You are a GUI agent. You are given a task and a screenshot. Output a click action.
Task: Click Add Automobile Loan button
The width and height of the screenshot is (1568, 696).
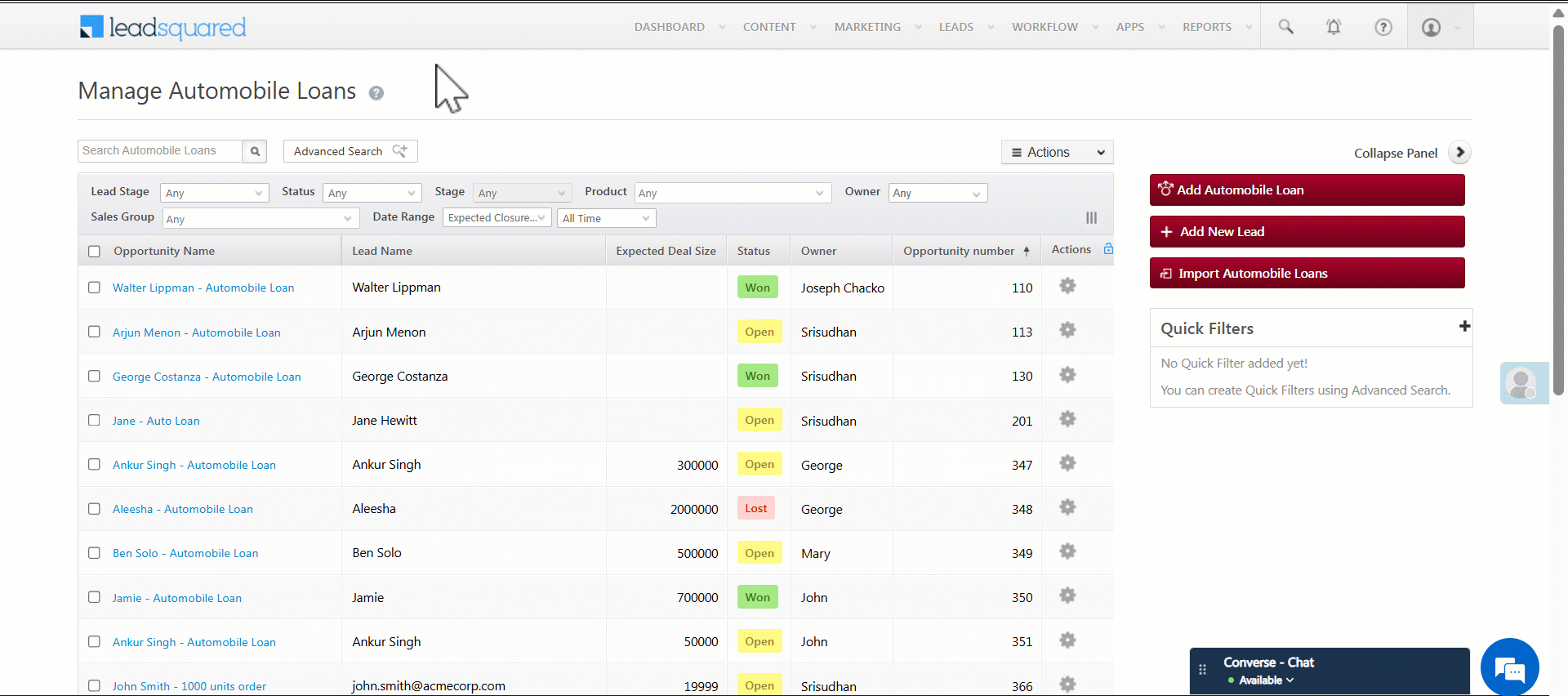pos(1307,190)
